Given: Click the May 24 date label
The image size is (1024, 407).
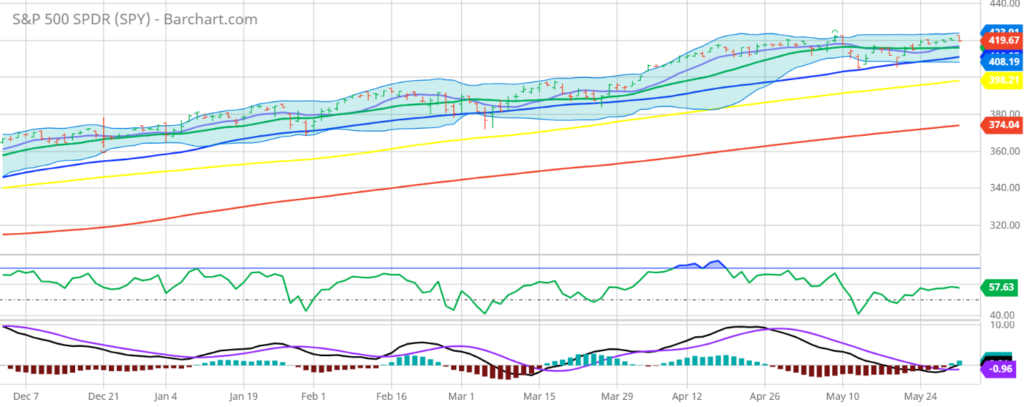Looking at the screenshot, I should click(x=920, y=396).
